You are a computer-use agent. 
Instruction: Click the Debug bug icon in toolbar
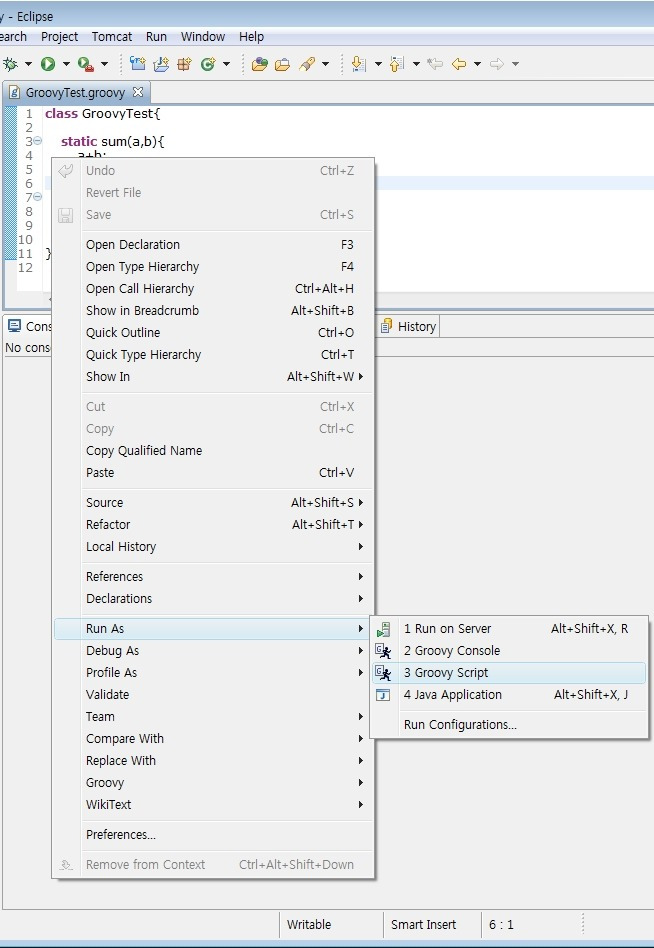(x=10, y=63)
